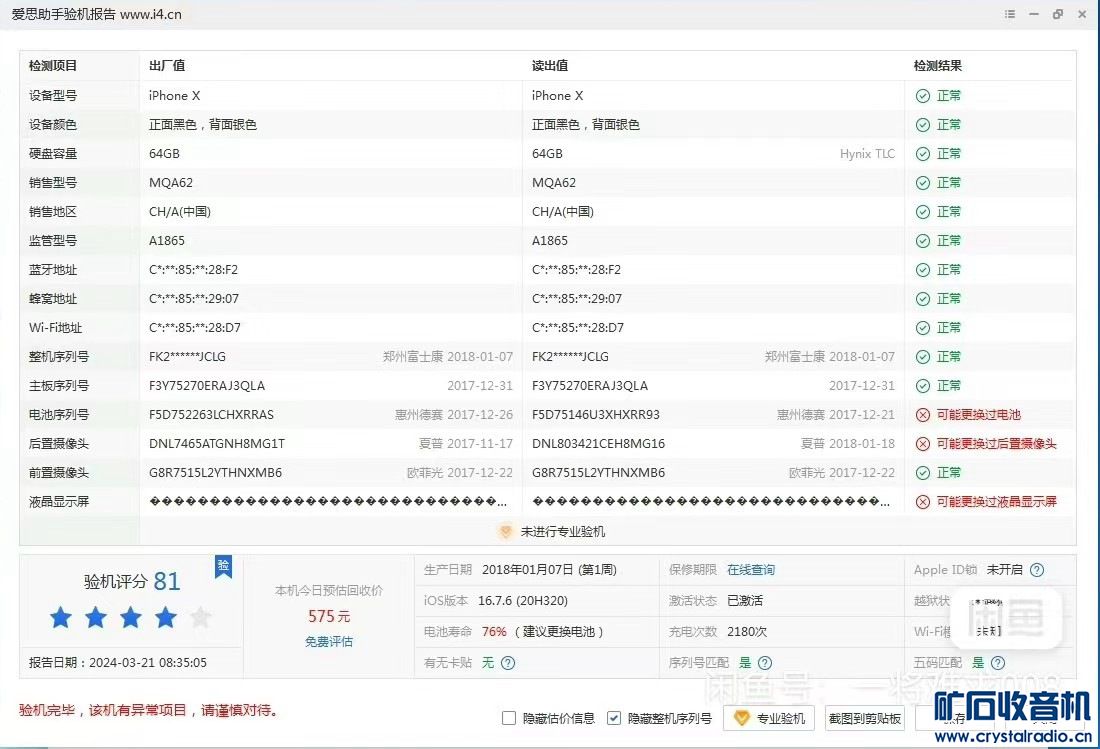Click the factory 蓝牙地址 value ending 28:F2
This screenshot has width=1100, height=749.
(194, 270)
